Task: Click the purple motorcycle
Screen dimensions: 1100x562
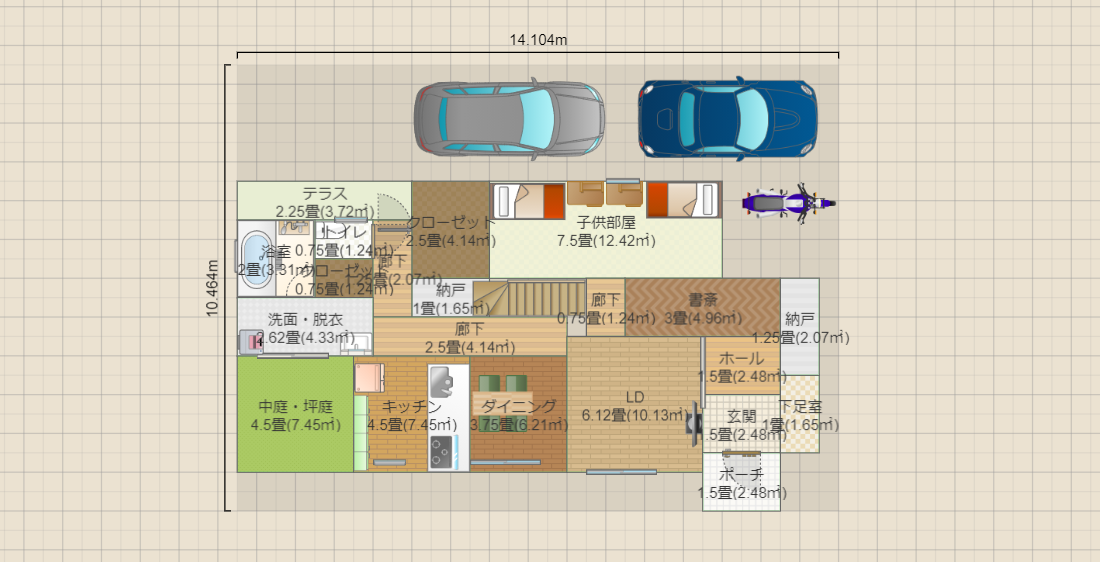Action: point(788,203)
